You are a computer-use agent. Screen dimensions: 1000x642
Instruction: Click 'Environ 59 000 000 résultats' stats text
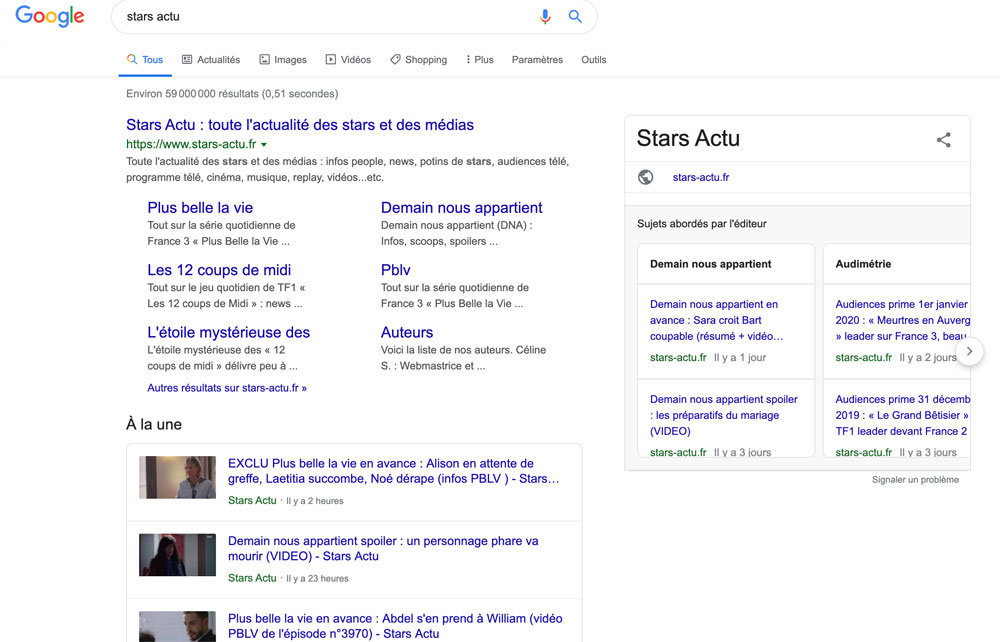pyautogui.click(x=232, y=94)
